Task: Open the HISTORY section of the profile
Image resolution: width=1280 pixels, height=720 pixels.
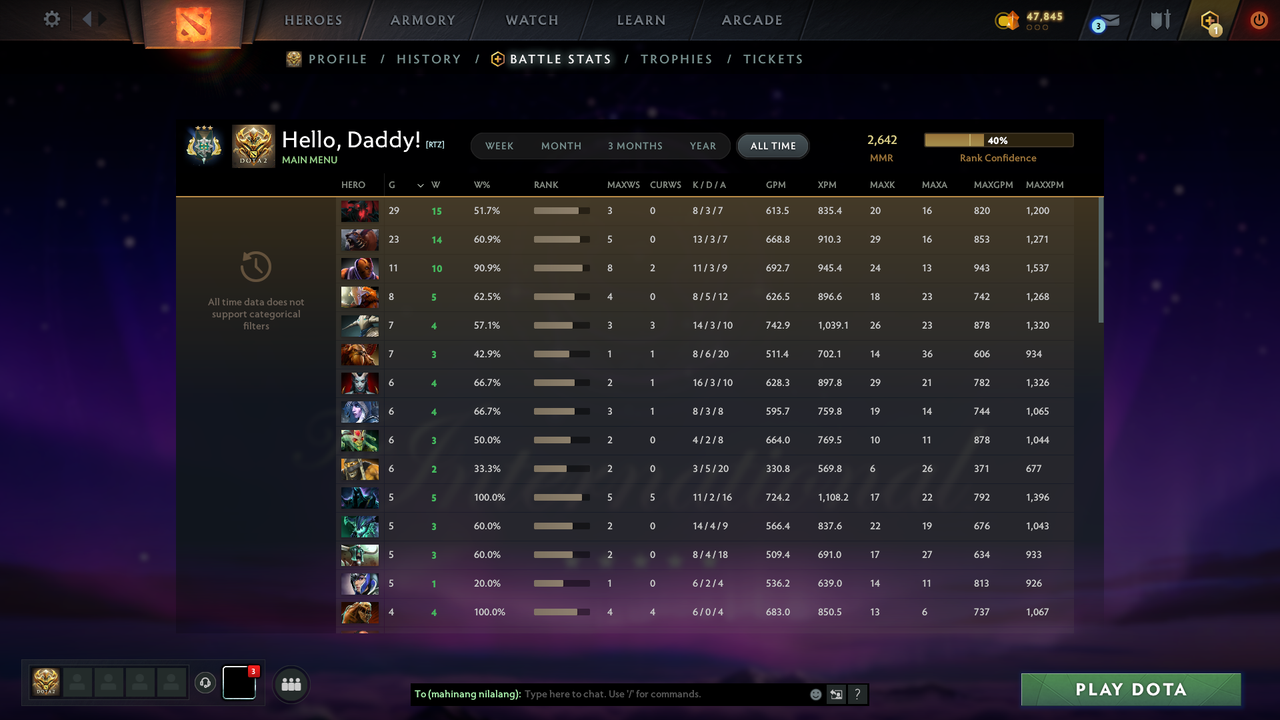Action: (428, 59)
